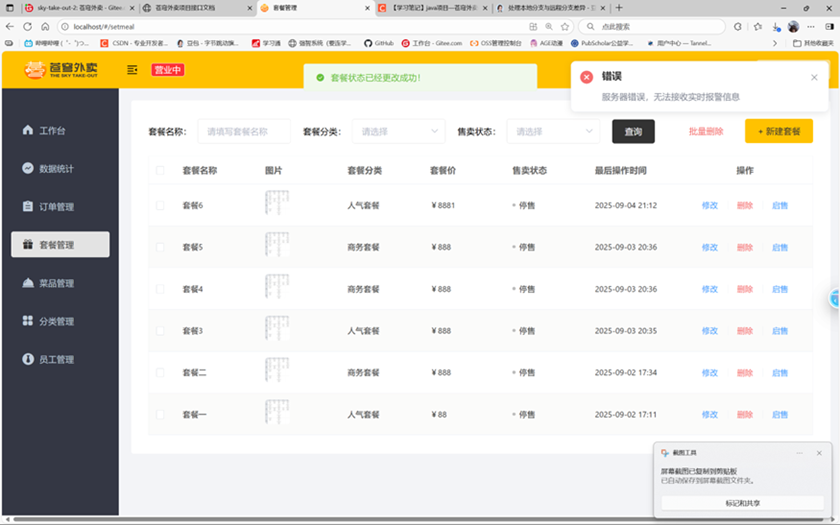Image resolution: width=840 pixels, height=525 pixels.
Task: Open a new browser tab
Action: tap(619, 8)
